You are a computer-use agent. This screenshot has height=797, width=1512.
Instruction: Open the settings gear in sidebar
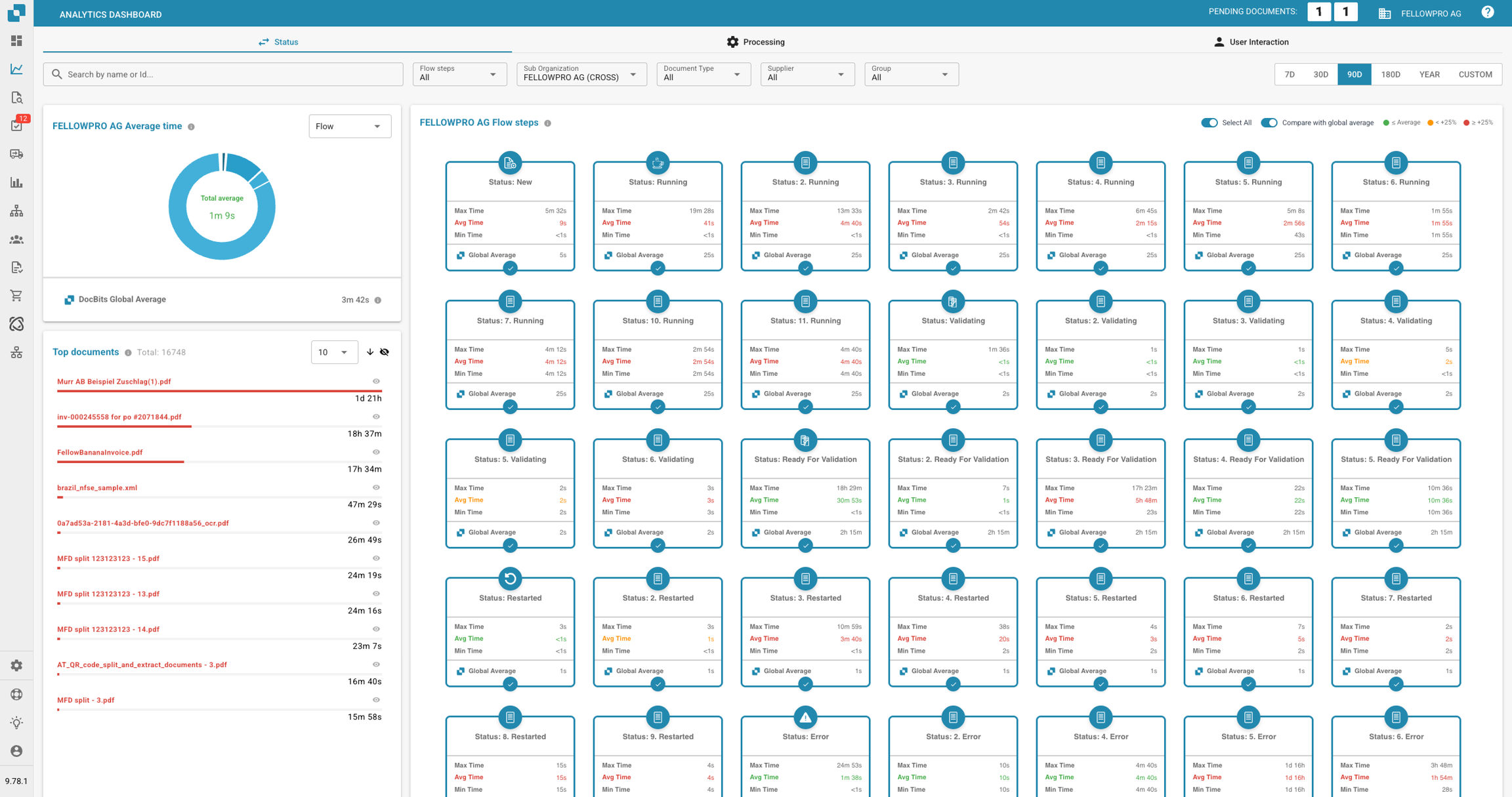point(17,665)
